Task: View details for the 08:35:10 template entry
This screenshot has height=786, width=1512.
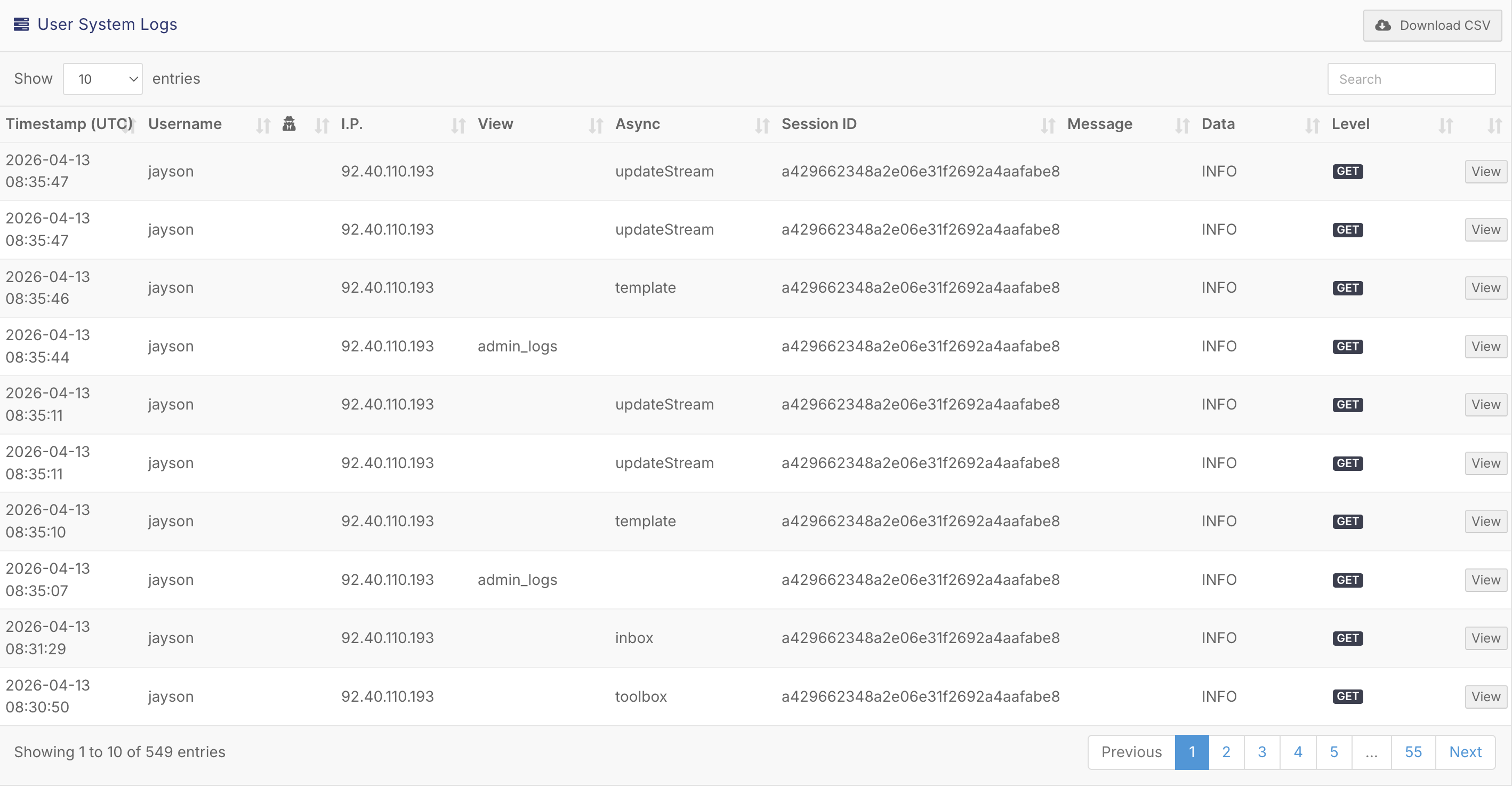Action: 1485,522
